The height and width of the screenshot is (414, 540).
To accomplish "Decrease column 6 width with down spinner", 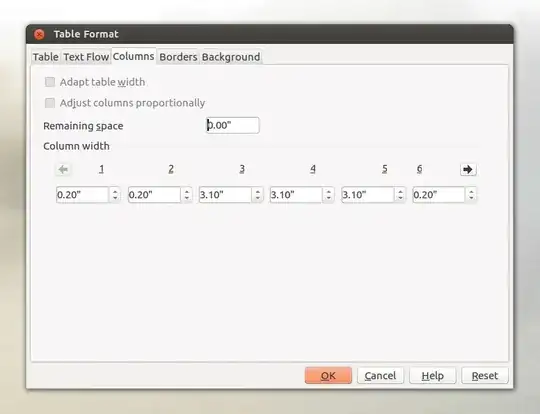I will tap(471, 199).
